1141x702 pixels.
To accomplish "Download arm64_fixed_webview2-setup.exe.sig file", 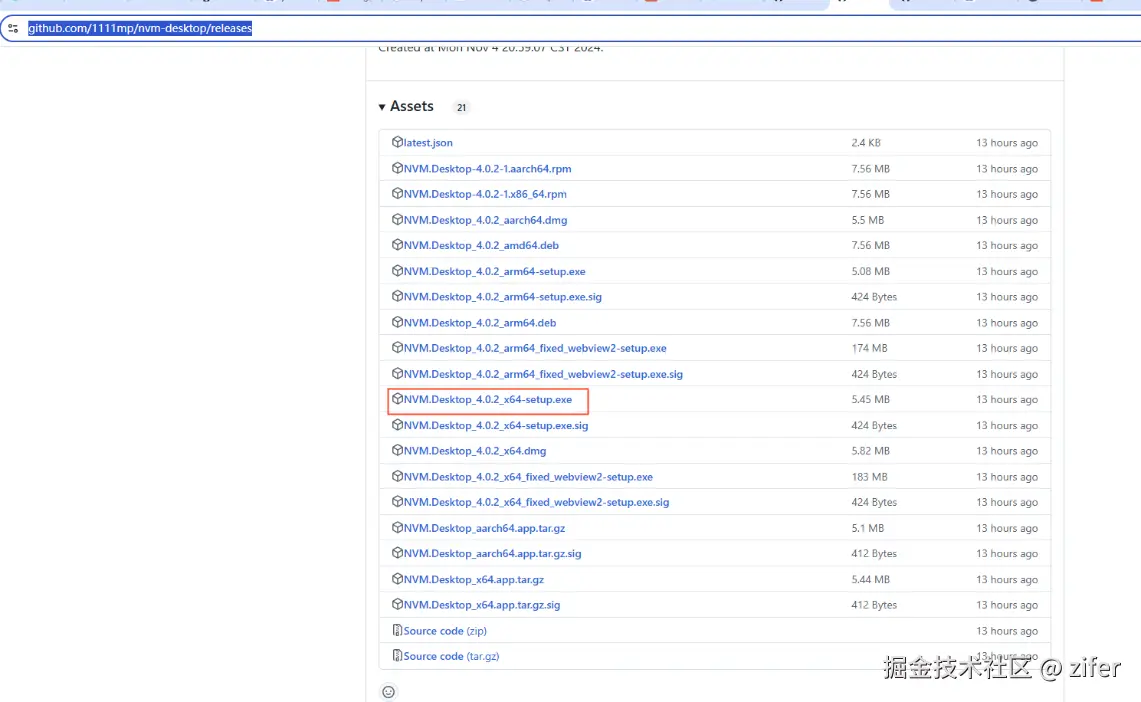I will (x=544, y=374).
